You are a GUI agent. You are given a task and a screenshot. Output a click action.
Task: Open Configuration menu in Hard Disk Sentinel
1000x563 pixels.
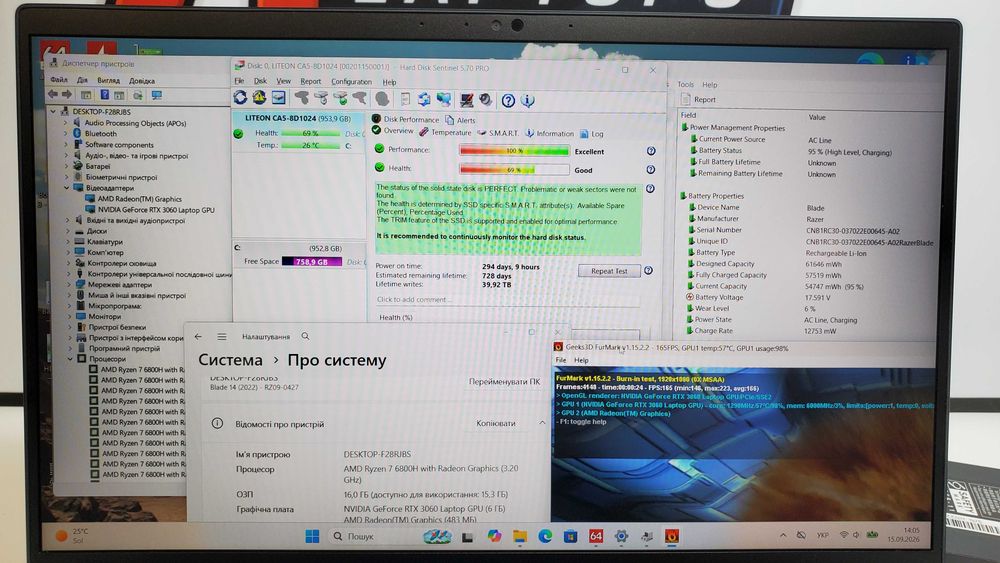[351, 82]
